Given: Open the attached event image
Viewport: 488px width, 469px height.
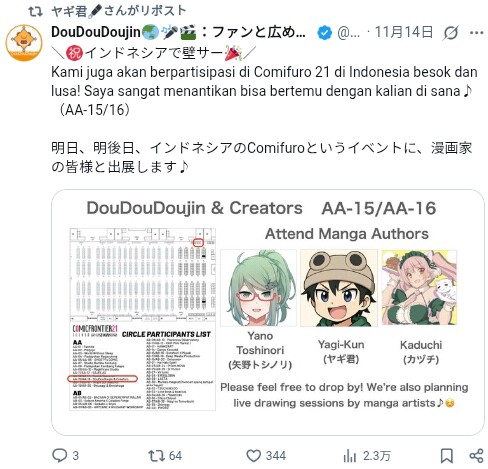Looking at the screenshot, I should (268, 312).
